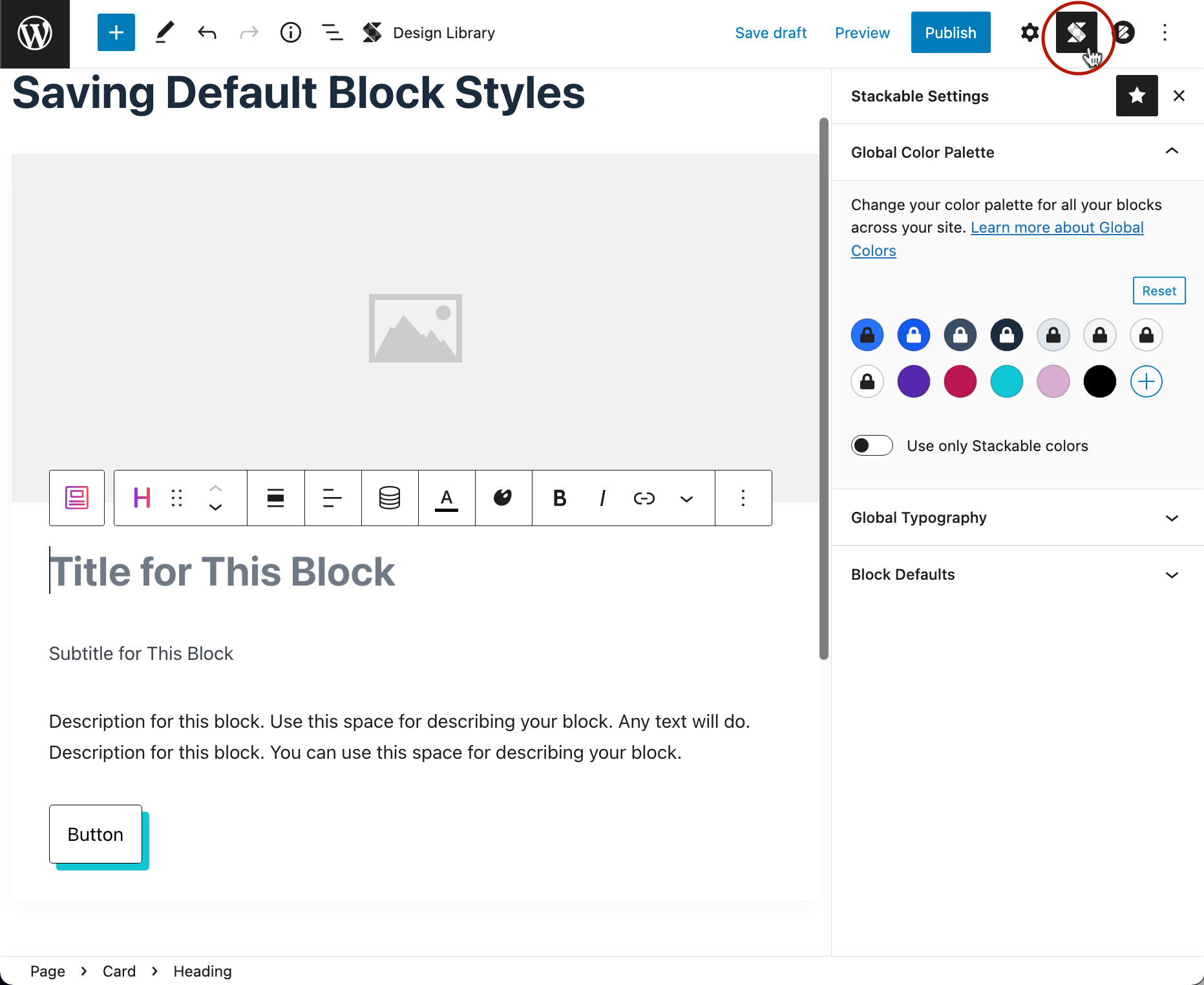
Task: Open the list view outline icon
Action: coord(332,32)
